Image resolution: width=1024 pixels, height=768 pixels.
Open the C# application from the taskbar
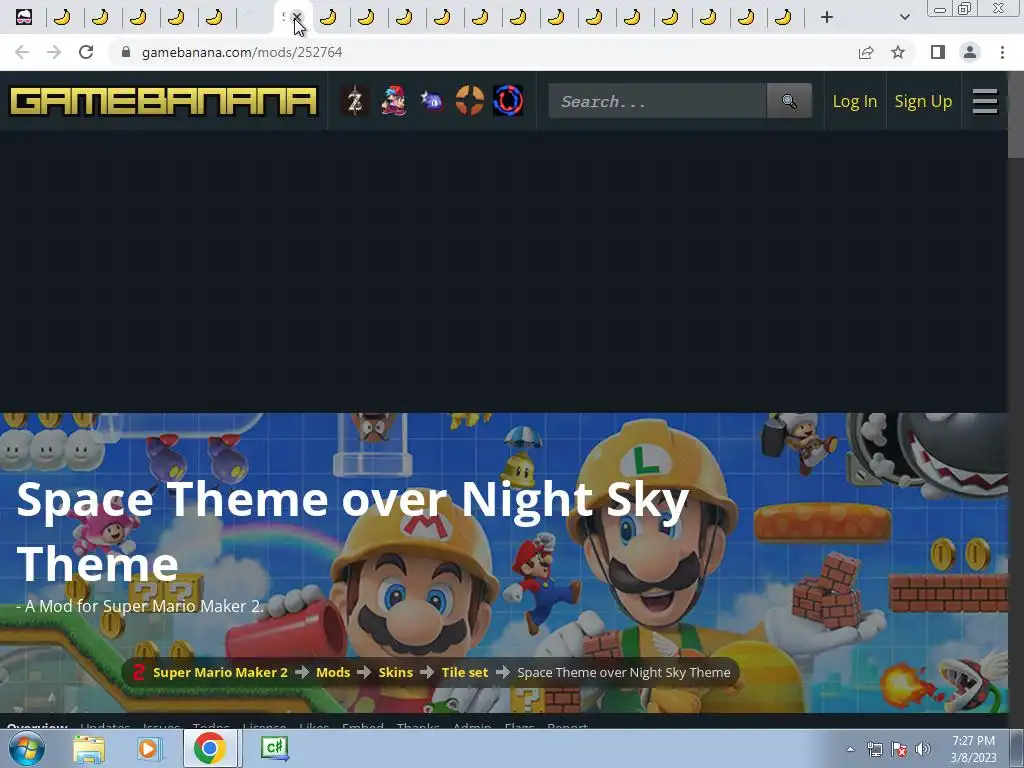pyautogui.click(x=274, y=748)
